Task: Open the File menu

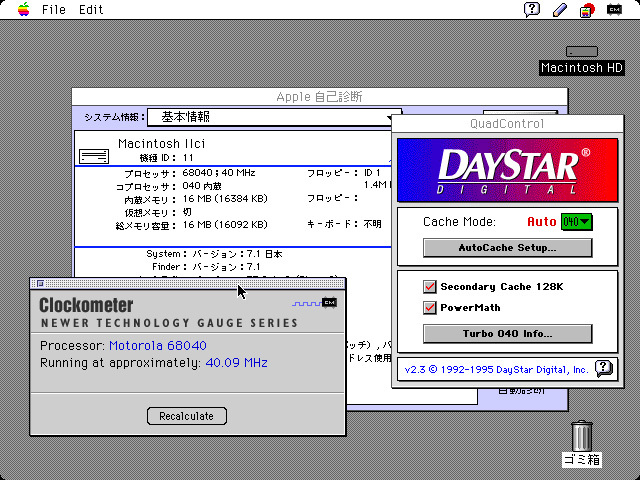Action: pyautogui.click(x=54, y=10)
